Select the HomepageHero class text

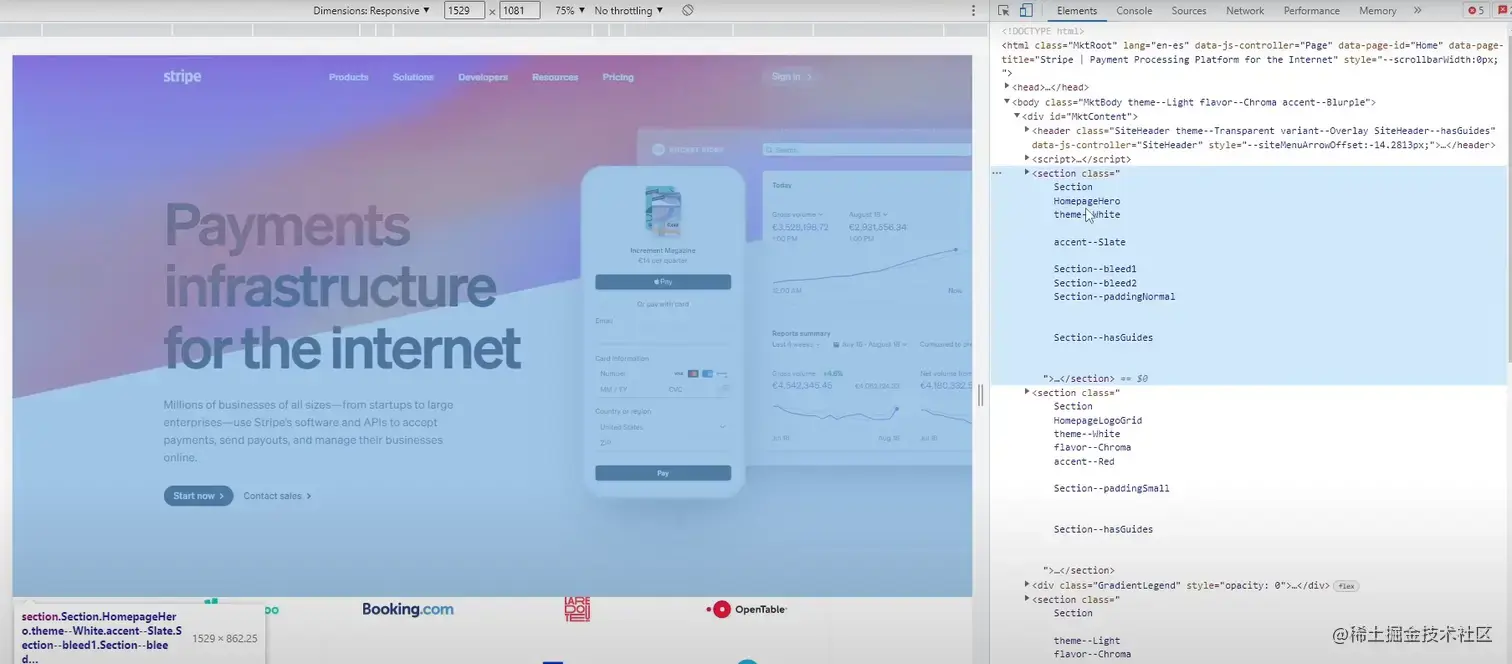[1087, 201]
